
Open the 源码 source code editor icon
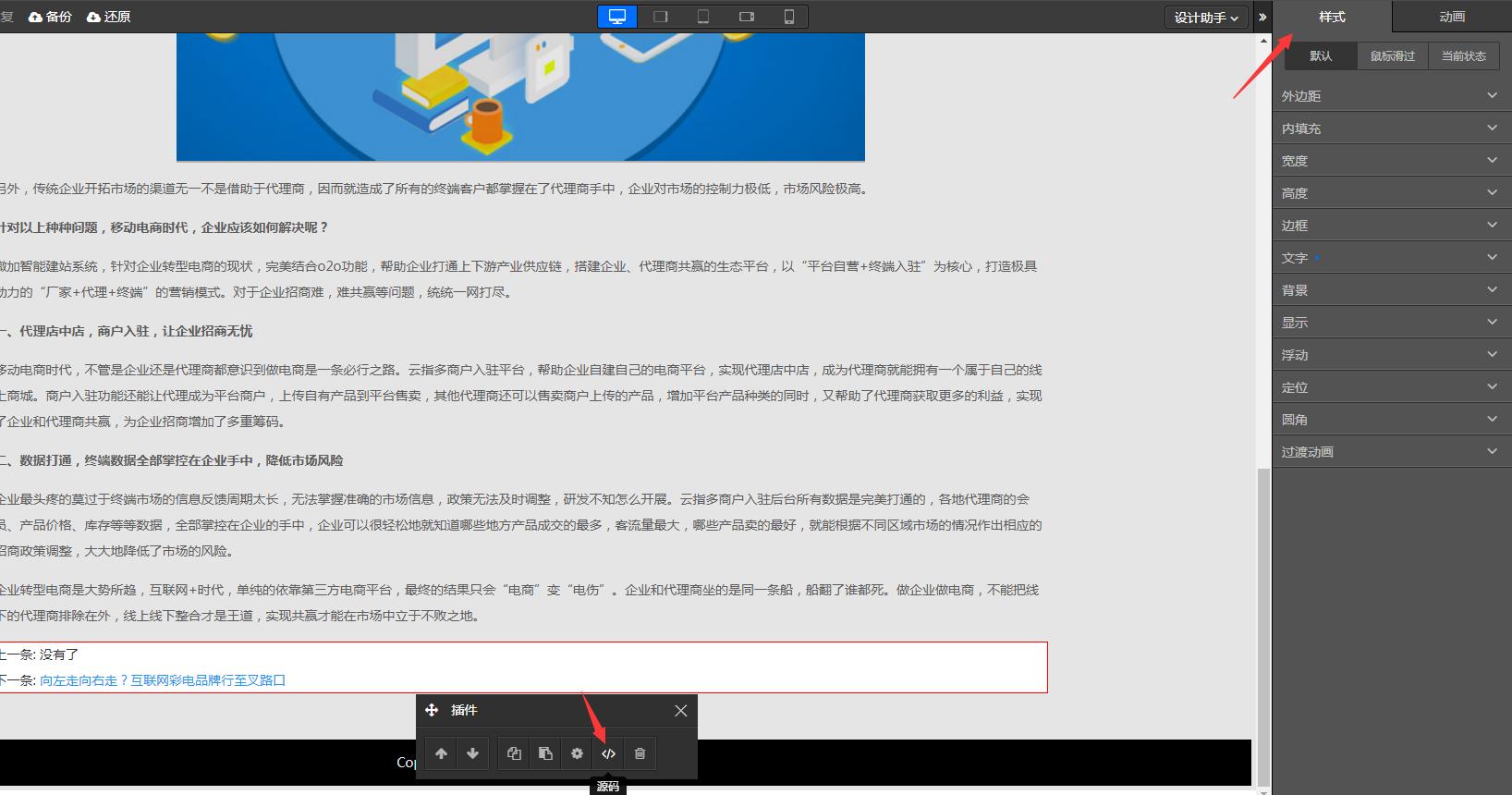(x=608, y=753)
